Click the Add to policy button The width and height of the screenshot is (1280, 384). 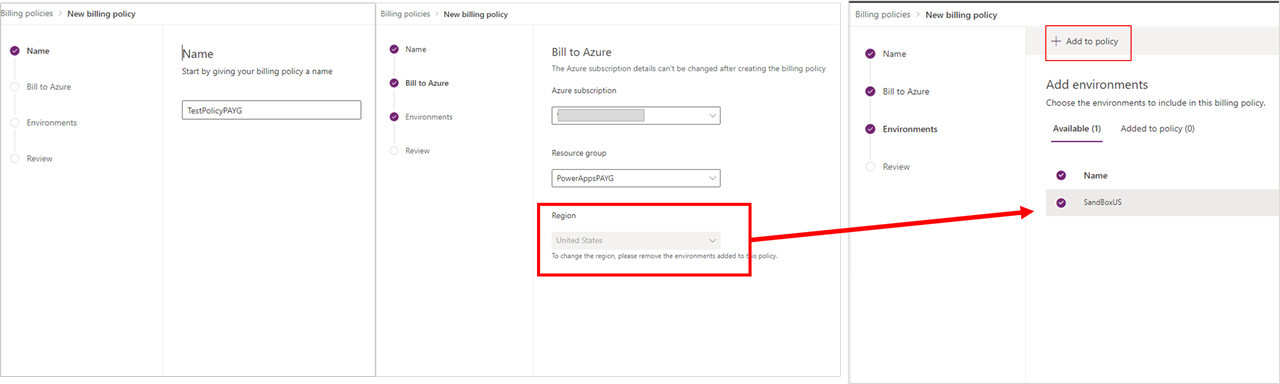[1089, 41]
